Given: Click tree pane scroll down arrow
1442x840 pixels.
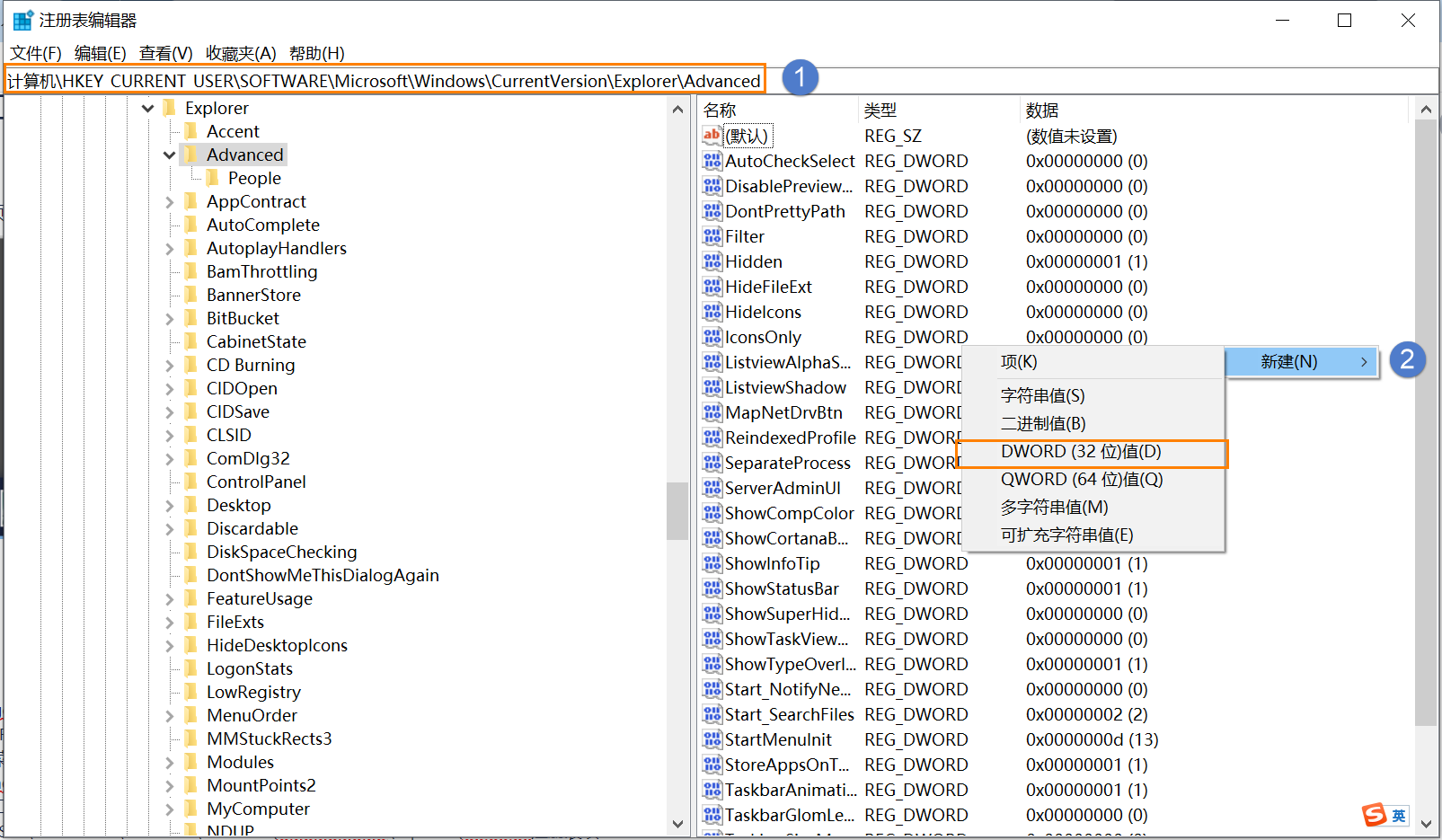Looking at the screenshot, I should 677,824.
